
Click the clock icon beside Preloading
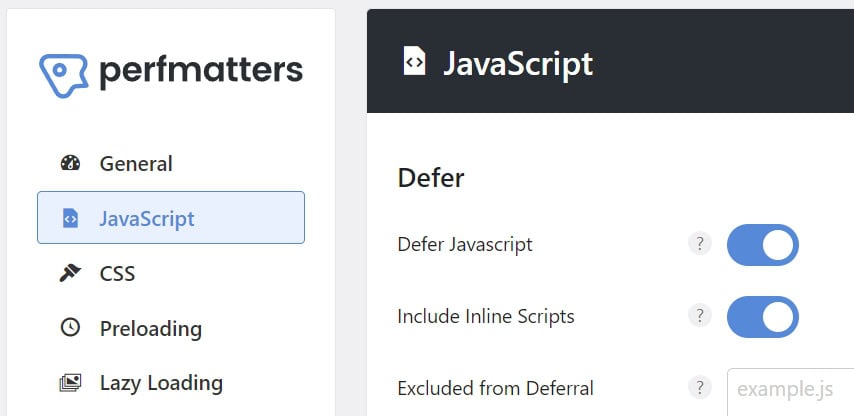pyautogui.click(x=70, y=328)
